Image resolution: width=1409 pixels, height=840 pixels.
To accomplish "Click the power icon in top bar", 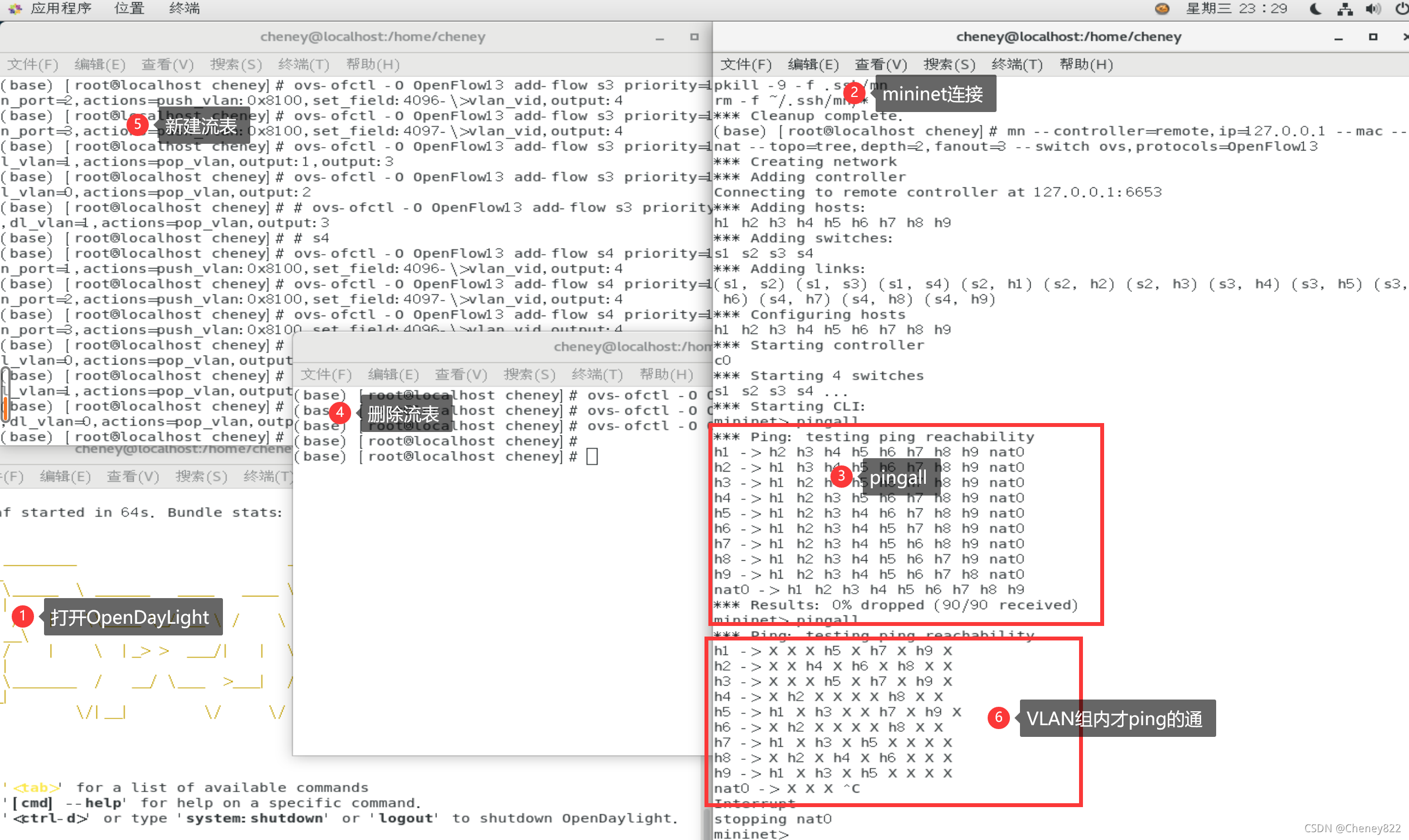I will pos(1401,8).
